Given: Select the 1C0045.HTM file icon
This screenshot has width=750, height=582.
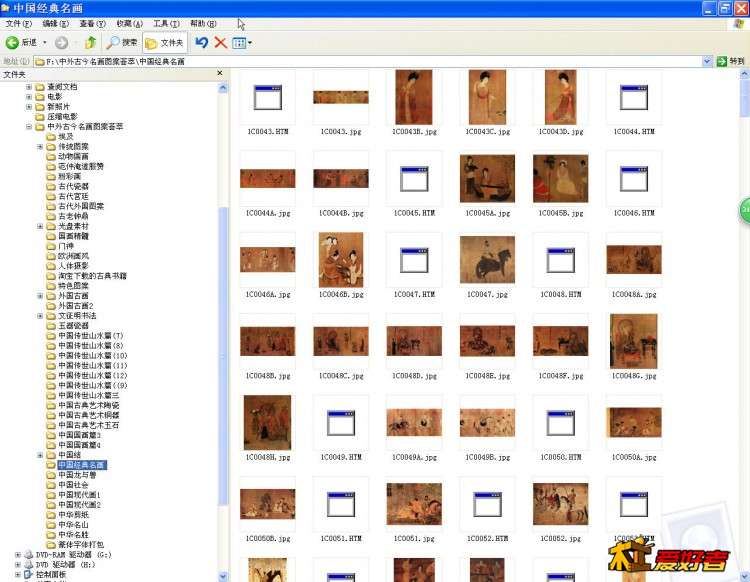Looking at the screenshot, I should pos(414,178).
